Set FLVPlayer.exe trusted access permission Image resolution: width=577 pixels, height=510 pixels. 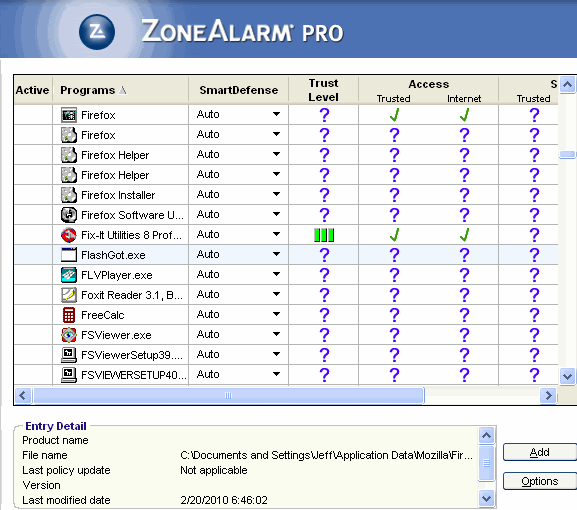tap(394, 275)
